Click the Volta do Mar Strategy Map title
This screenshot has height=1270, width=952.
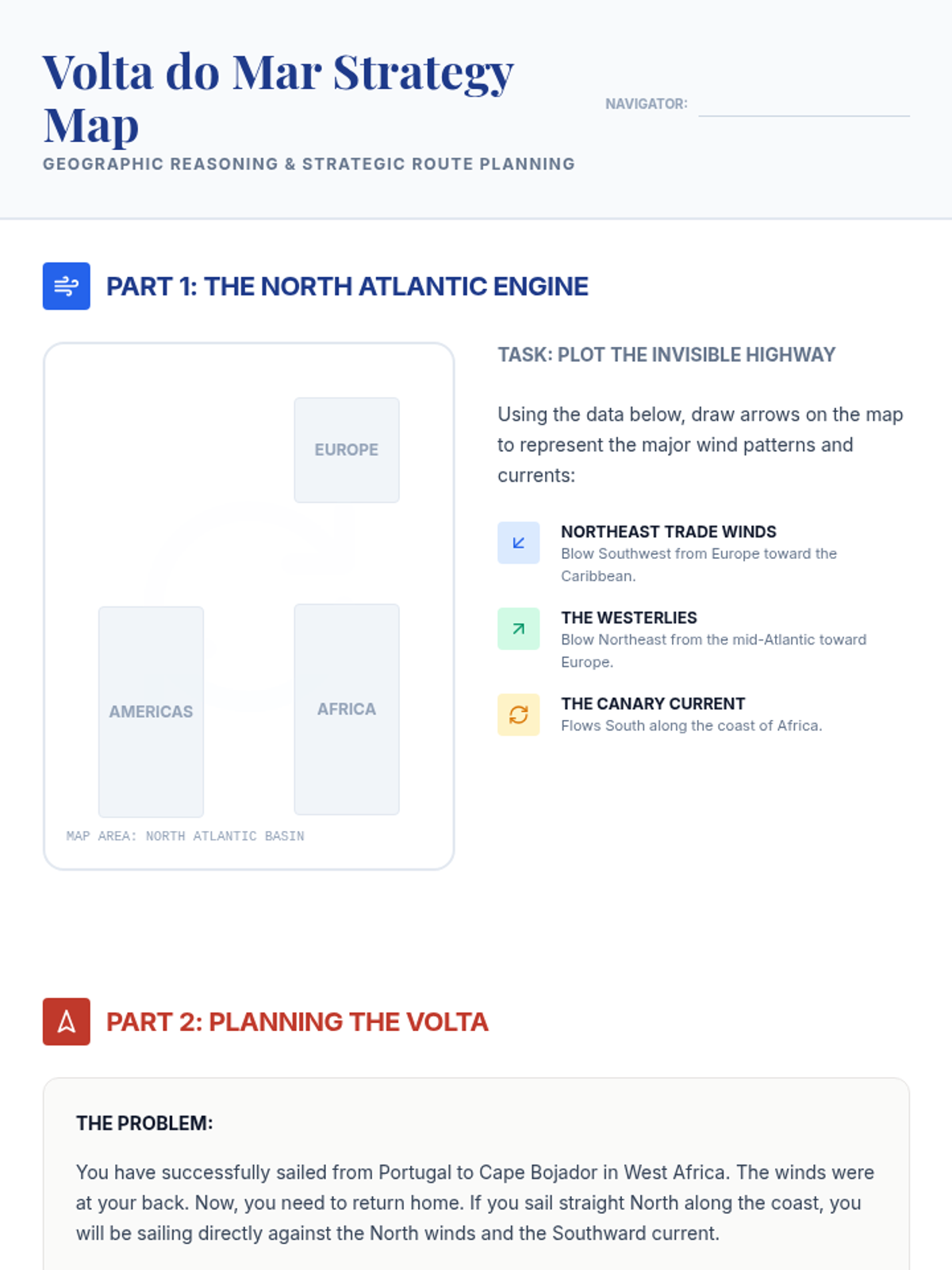point(278,98)
